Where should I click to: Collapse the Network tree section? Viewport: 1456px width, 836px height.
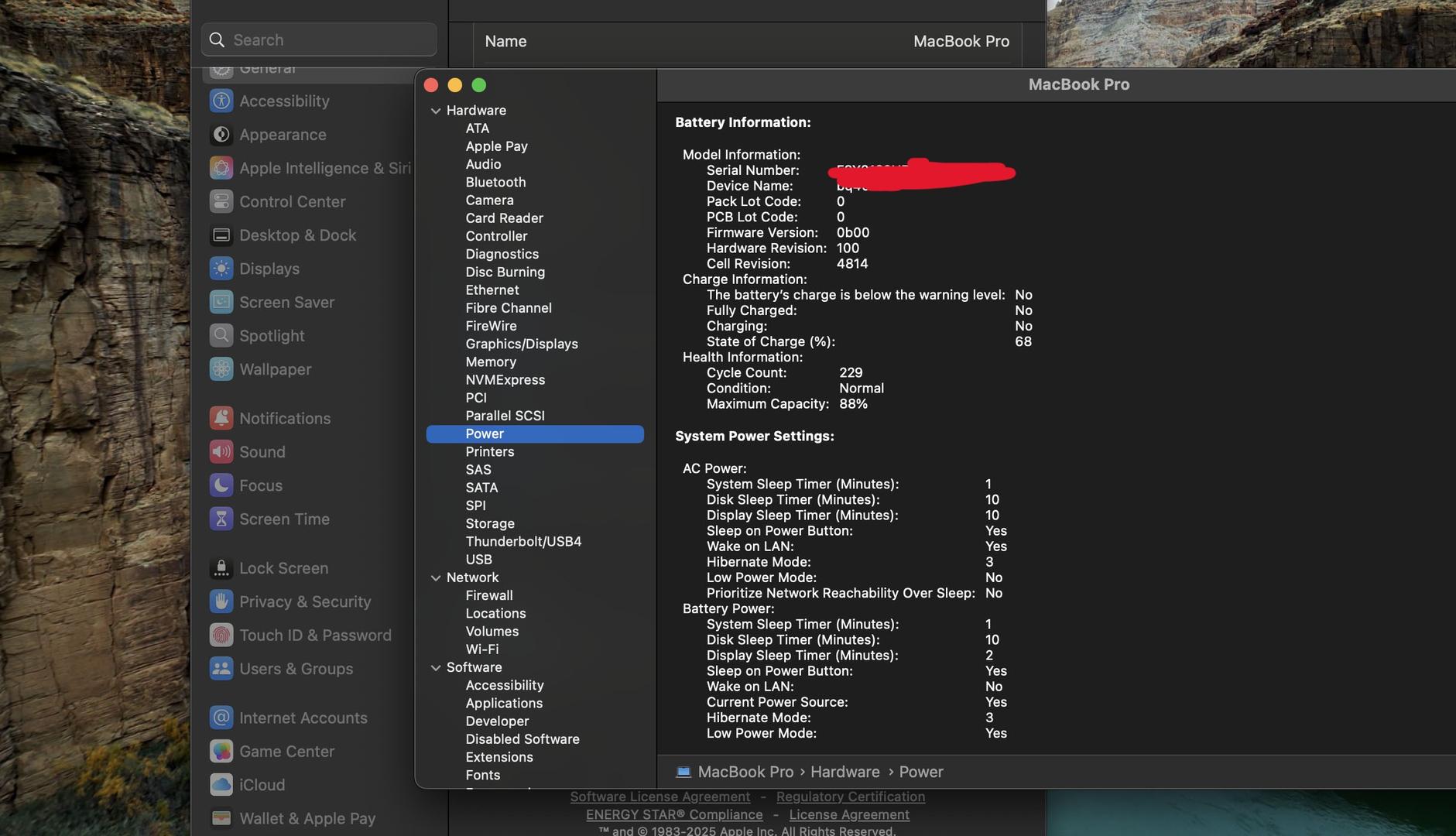(436, 577)
